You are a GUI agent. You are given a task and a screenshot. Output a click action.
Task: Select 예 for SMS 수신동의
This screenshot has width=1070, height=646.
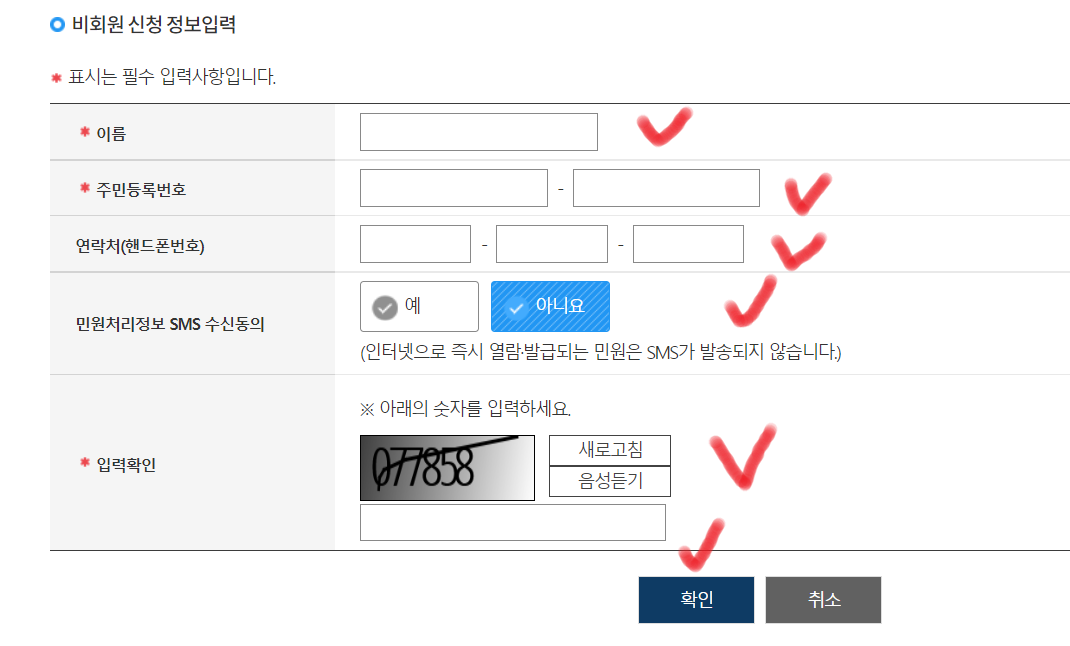[x=419, y=306]
